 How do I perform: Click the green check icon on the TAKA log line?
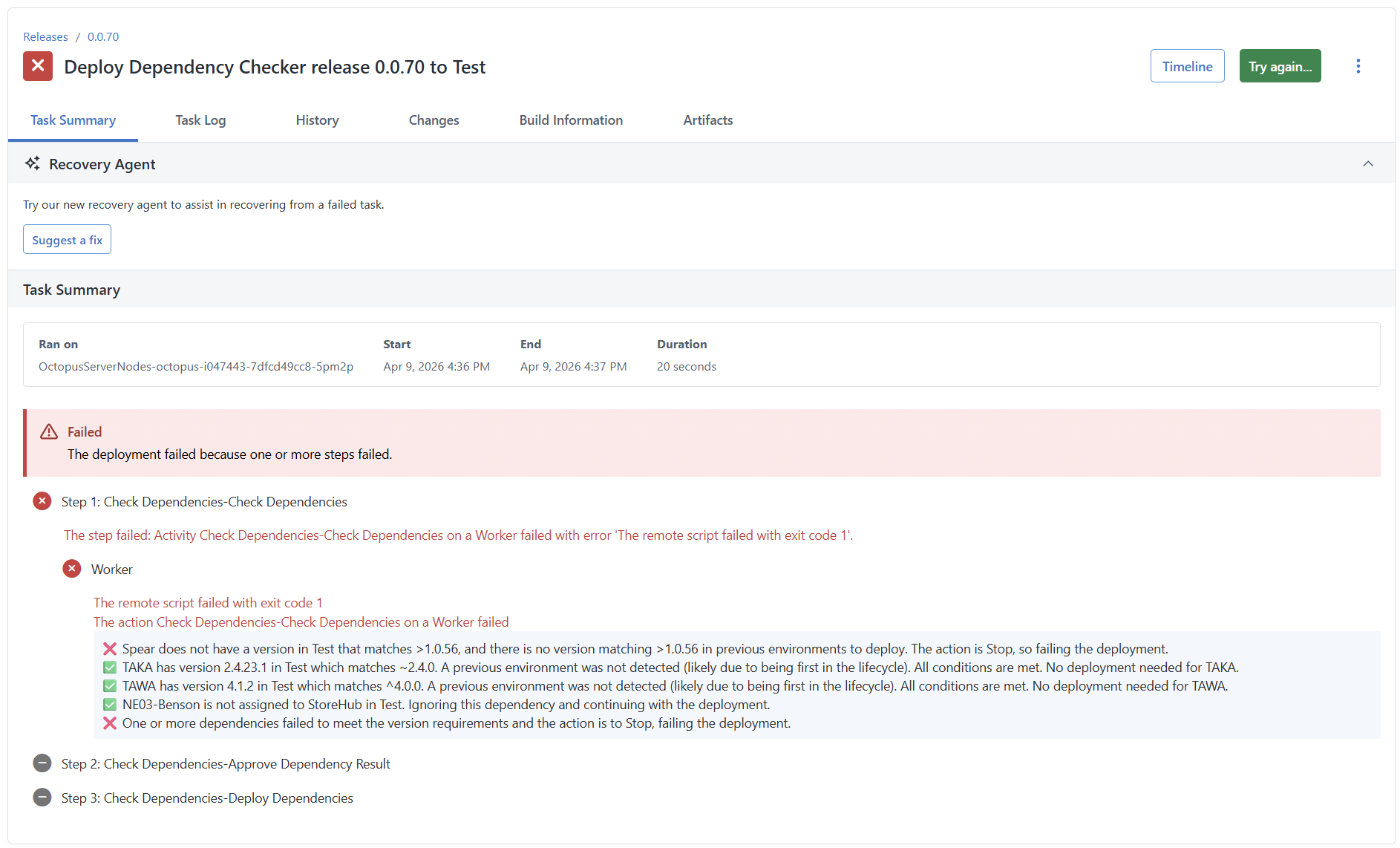pyautogui.click(x=109, y=667)
